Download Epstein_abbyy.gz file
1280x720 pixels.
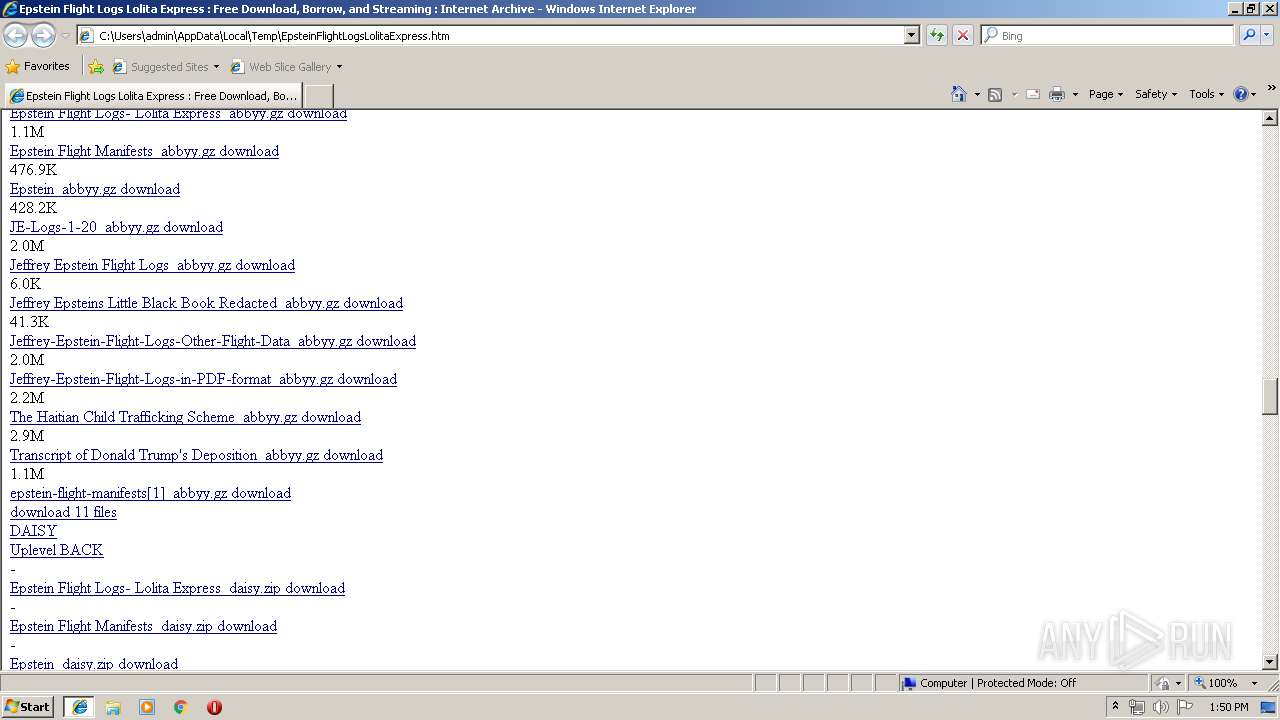point(95,189)
